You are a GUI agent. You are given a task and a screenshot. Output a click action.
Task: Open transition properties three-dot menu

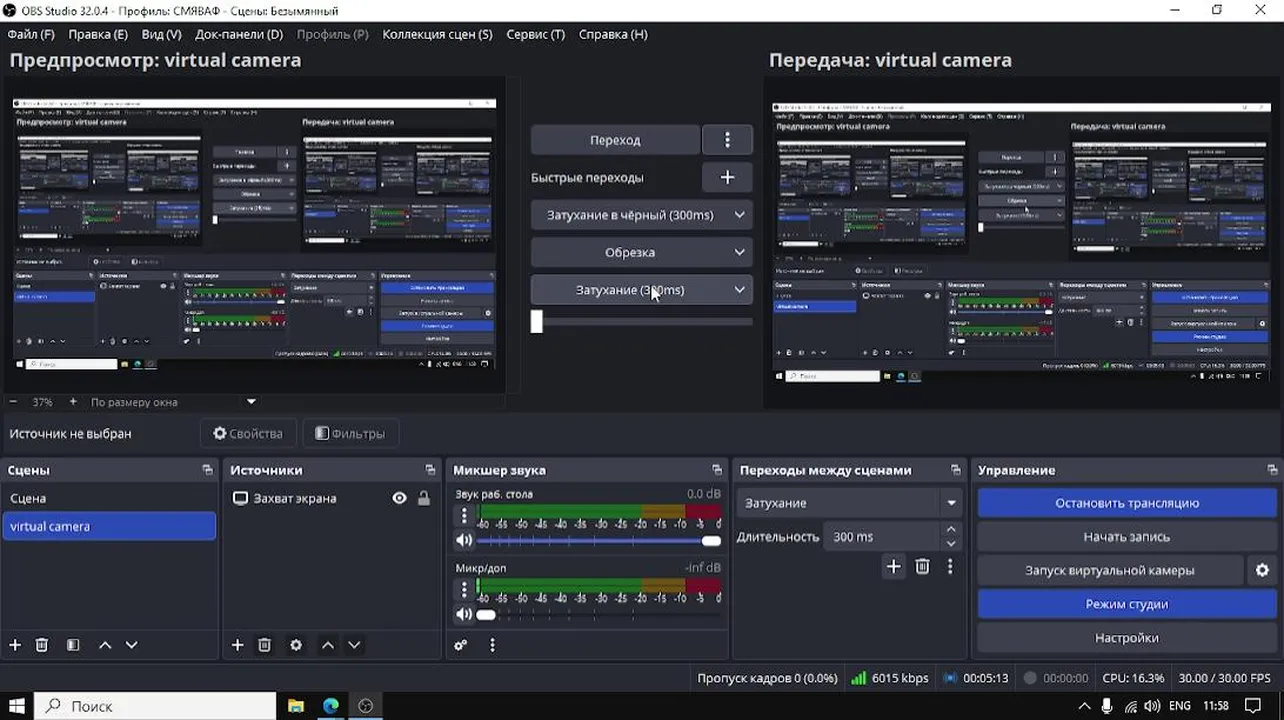tap(950, 567)
